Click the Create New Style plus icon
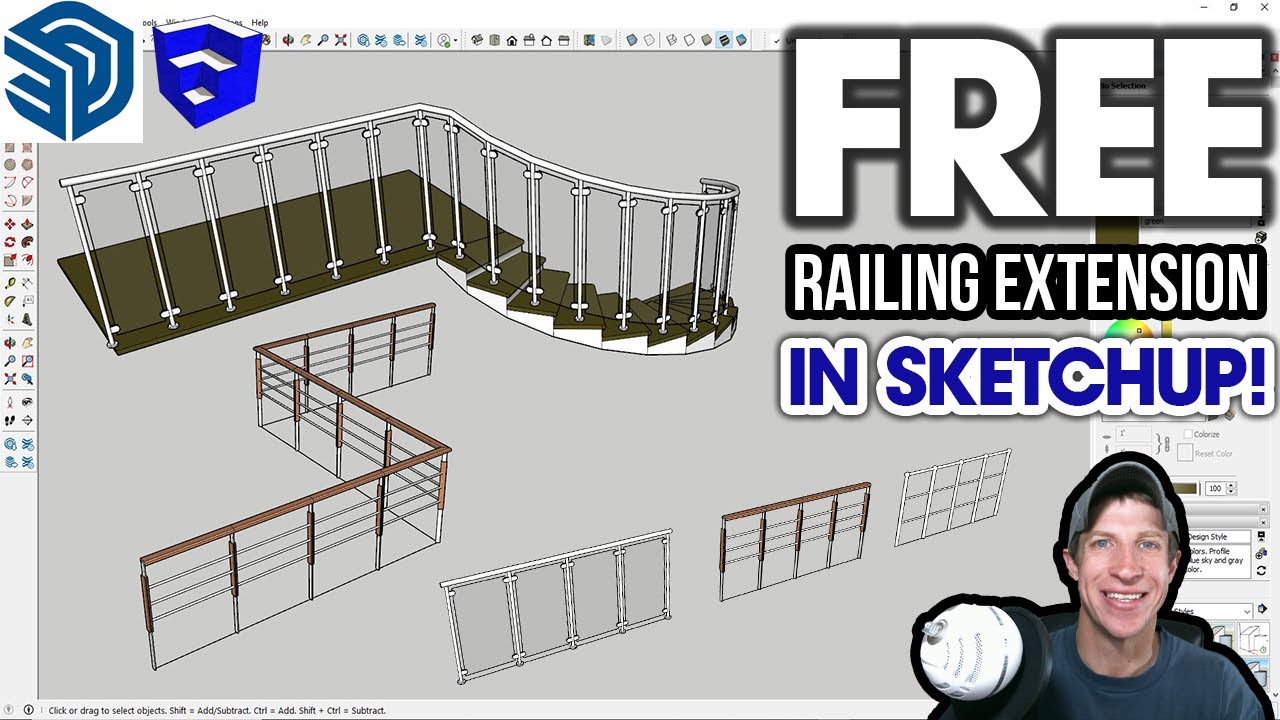The height and width of the screenshot is (720, 1280). 1261,554
